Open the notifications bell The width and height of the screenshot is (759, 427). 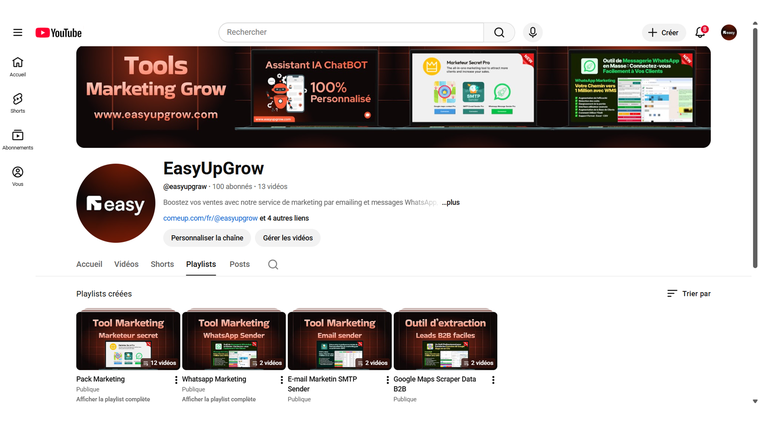click(x=700, y=32)
